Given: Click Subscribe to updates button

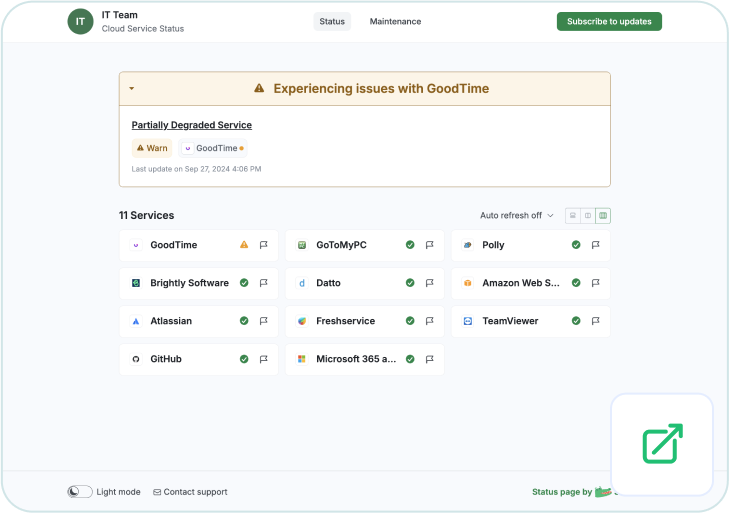Looking at the screenshot, I should tap(609, 21).
